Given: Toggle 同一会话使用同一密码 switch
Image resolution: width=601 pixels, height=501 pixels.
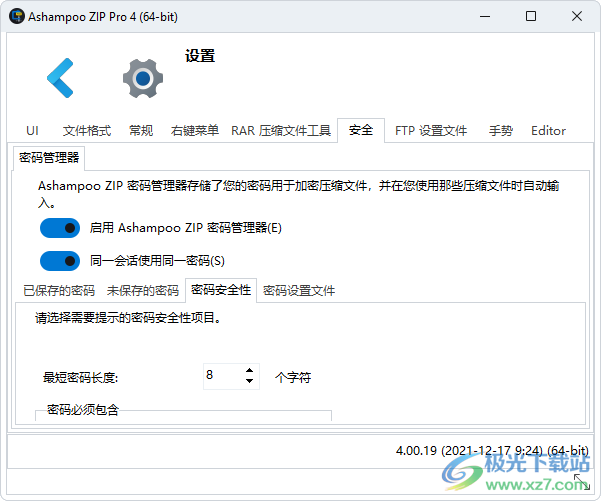Looking at the screenshot, I should pyautogui.click(x=60, y=261).
